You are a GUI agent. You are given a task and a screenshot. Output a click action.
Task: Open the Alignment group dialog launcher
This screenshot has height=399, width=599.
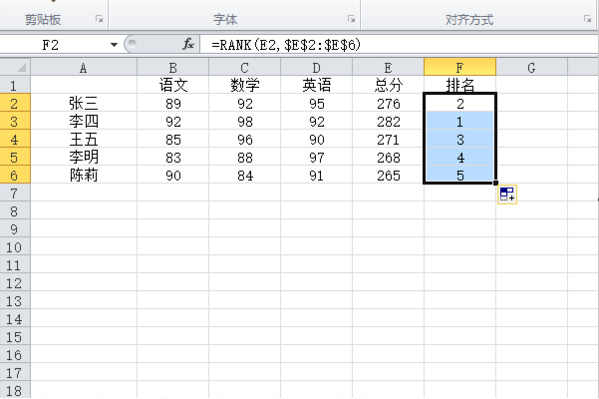tap(588, 19)
